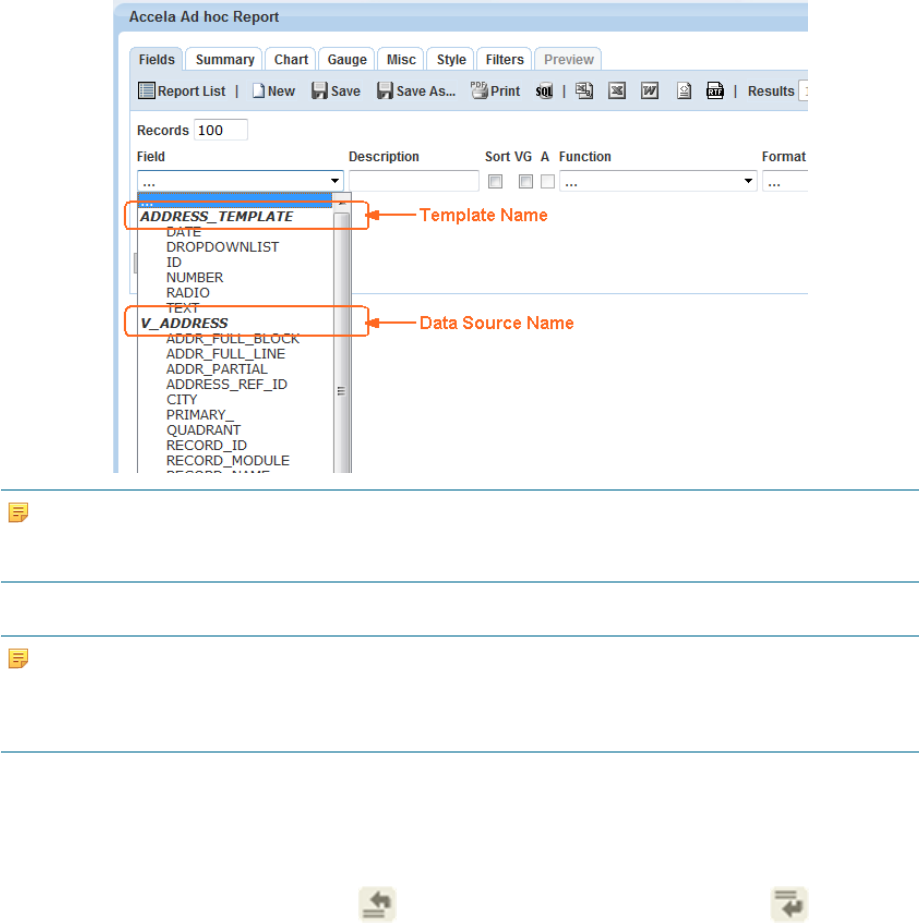Open the Function dropdown

658,181
